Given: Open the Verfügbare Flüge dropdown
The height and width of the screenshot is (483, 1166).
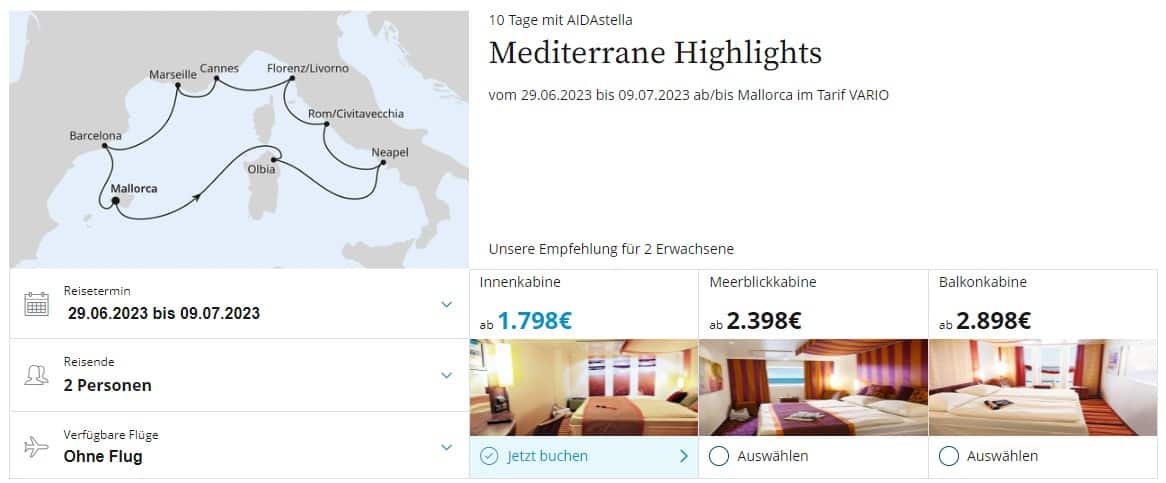Looking at the screenshot, I should pos(447,447).
